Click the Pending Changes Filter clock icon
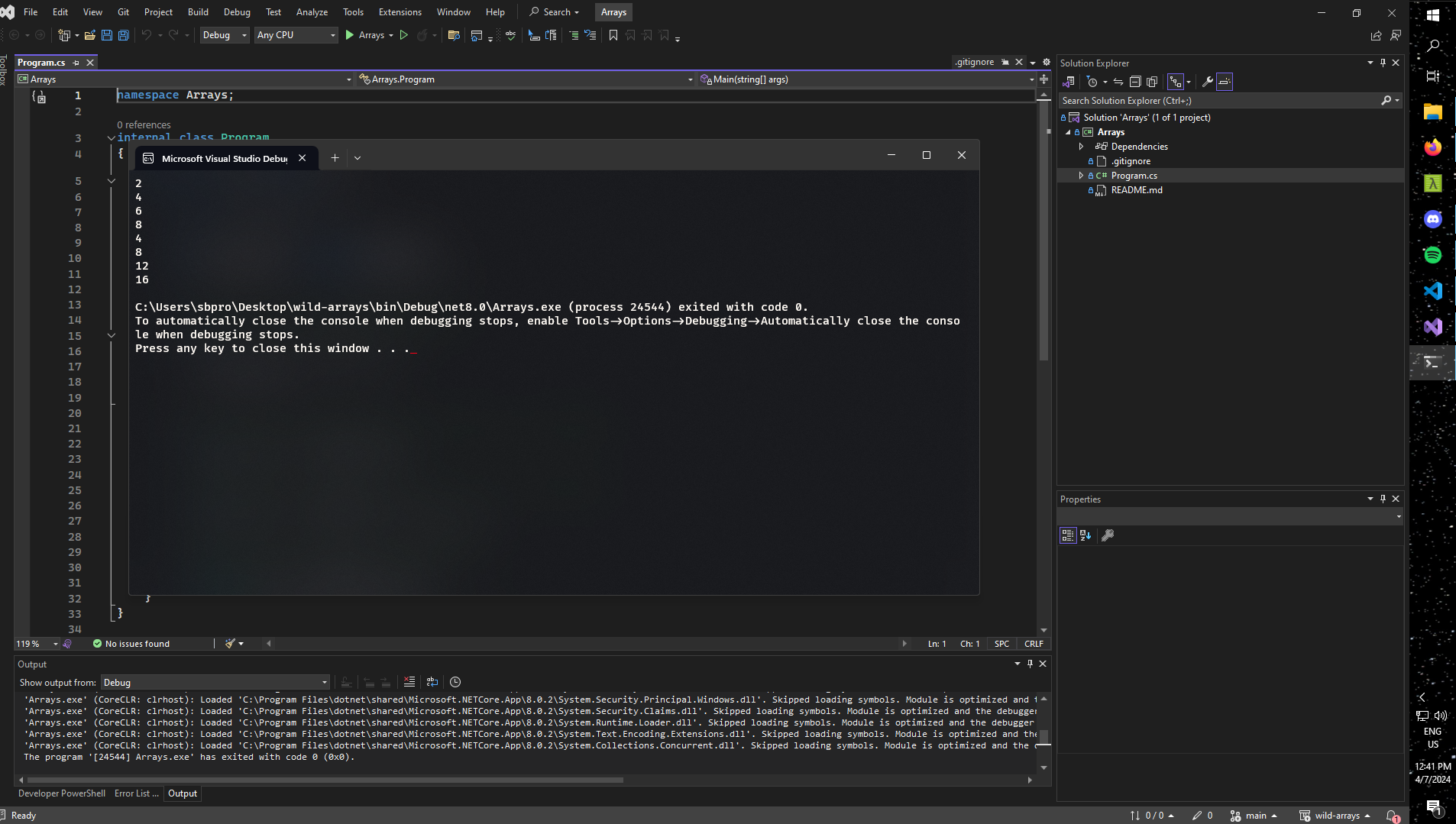The height and width of the screenshot is (824, 1456). coord(1092,82)
